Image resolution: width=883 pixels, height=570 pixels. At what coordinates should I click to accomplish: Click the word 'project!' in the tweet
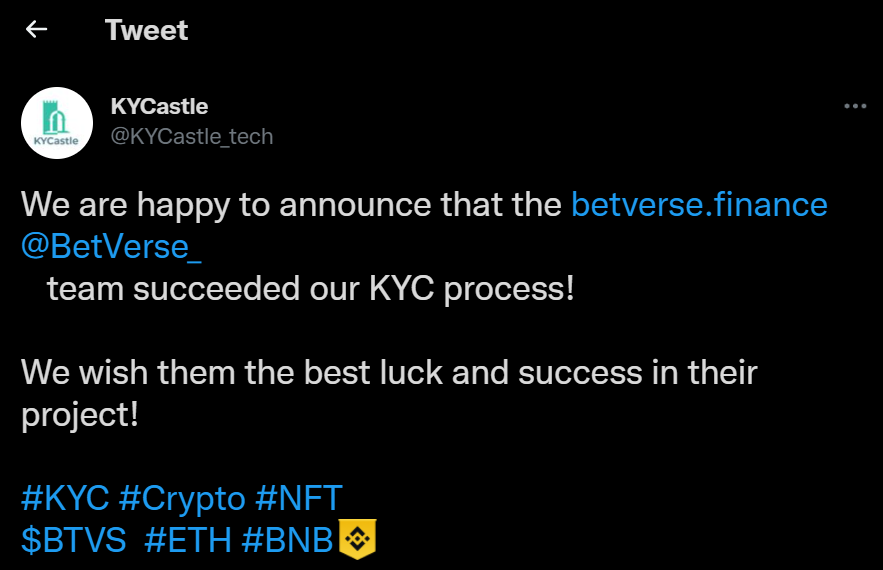coord(79,414)
